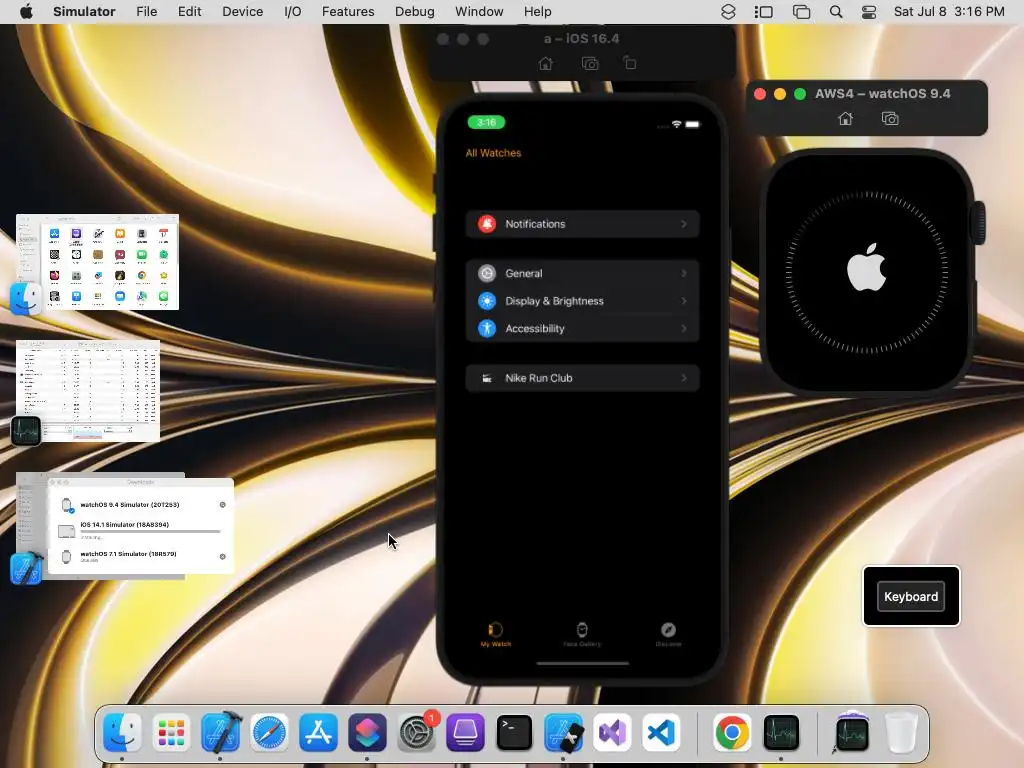Open Notifications settings row
The image size is (1024, 768).
(583, 224)
